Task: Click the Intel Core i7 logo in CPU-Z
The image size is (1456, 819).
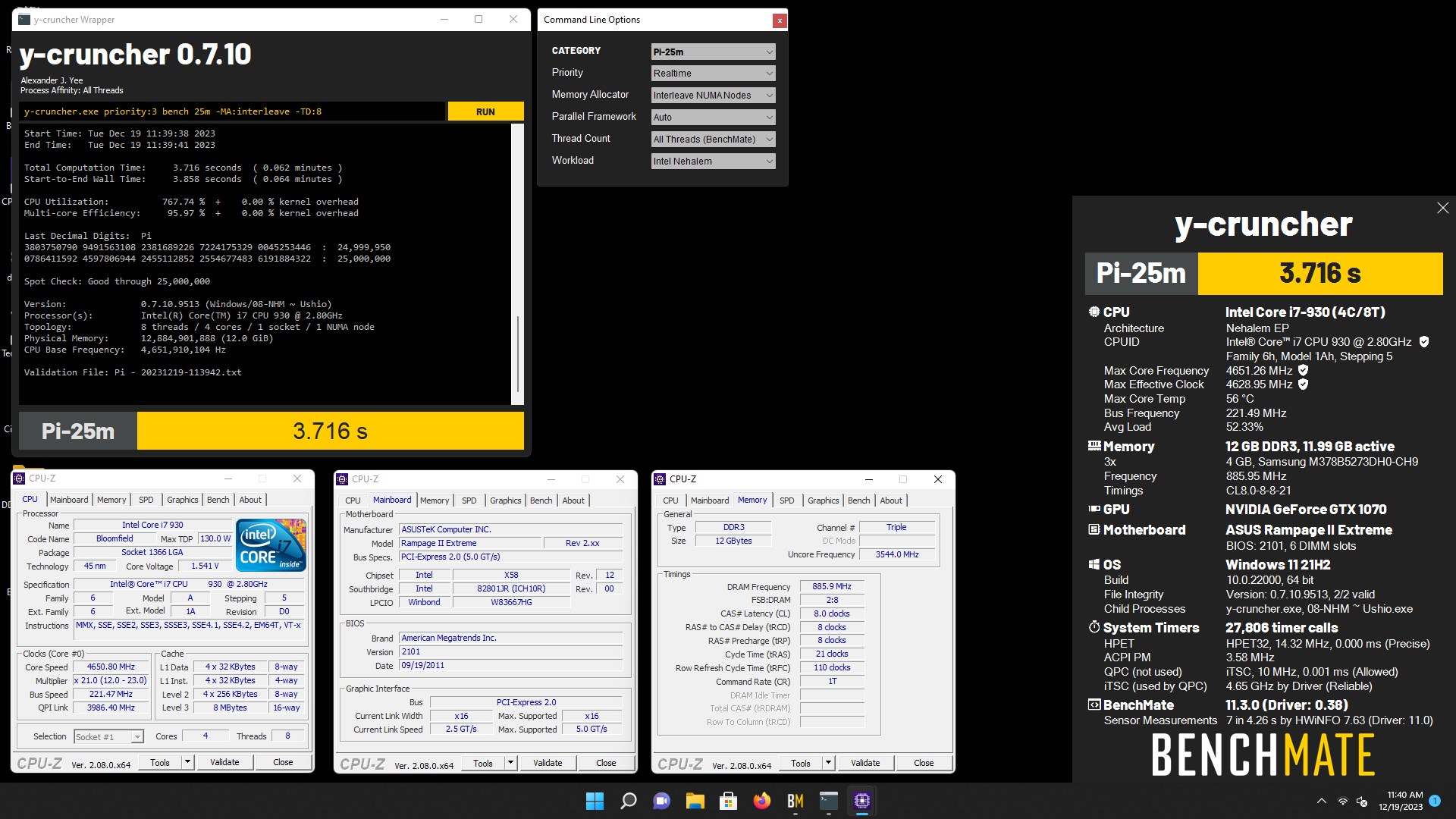Action: coord(271,544)
